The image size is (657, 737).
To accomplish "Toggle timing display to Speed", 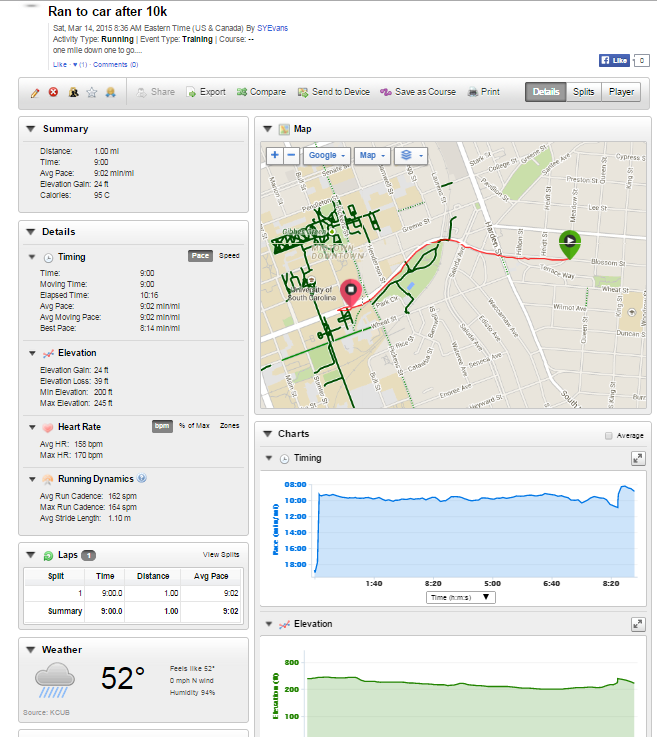I will [x=229, y=256].
